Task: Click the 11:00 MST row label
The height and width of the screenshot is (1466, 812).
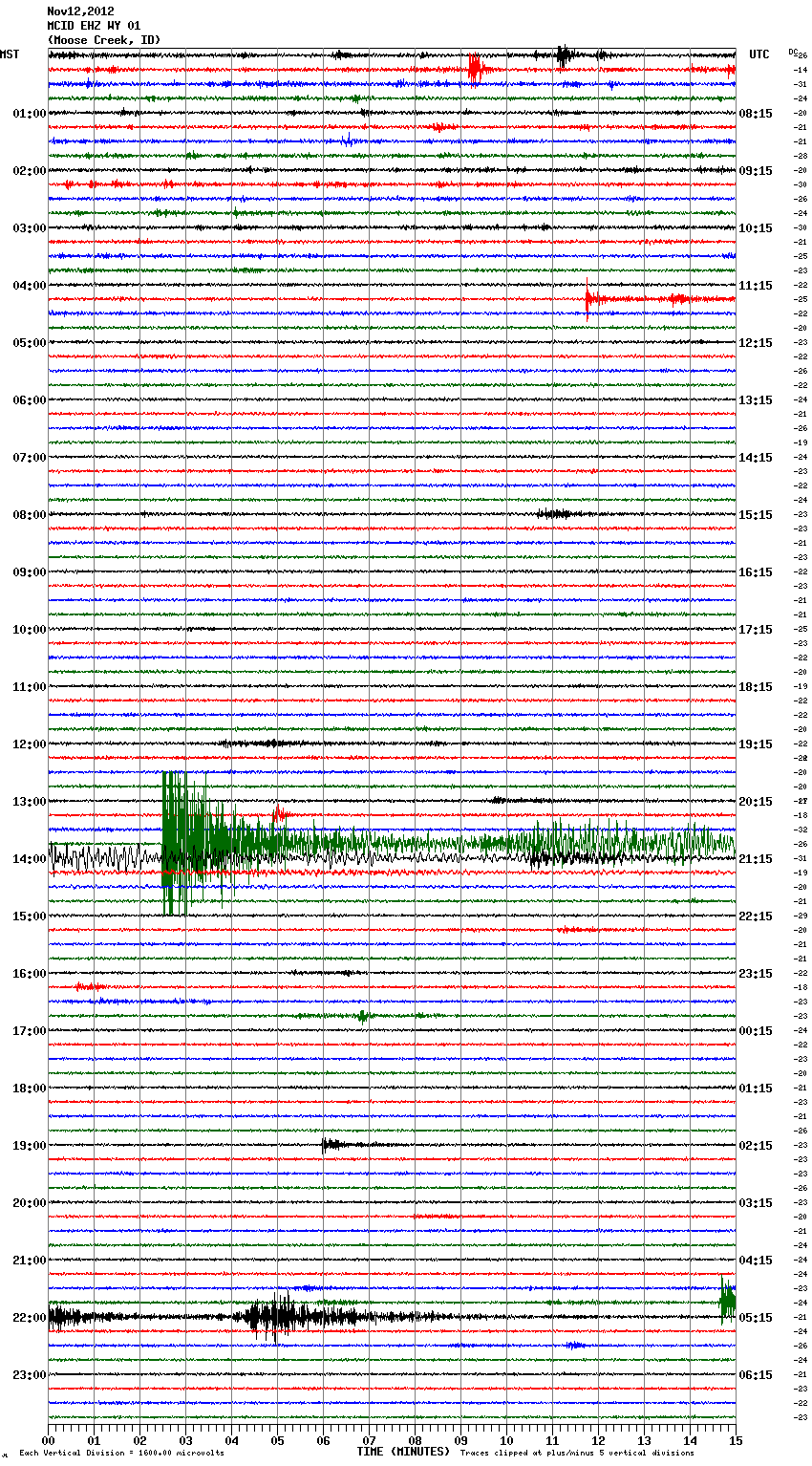Action: pyautogui.click(x=30, y=687)
